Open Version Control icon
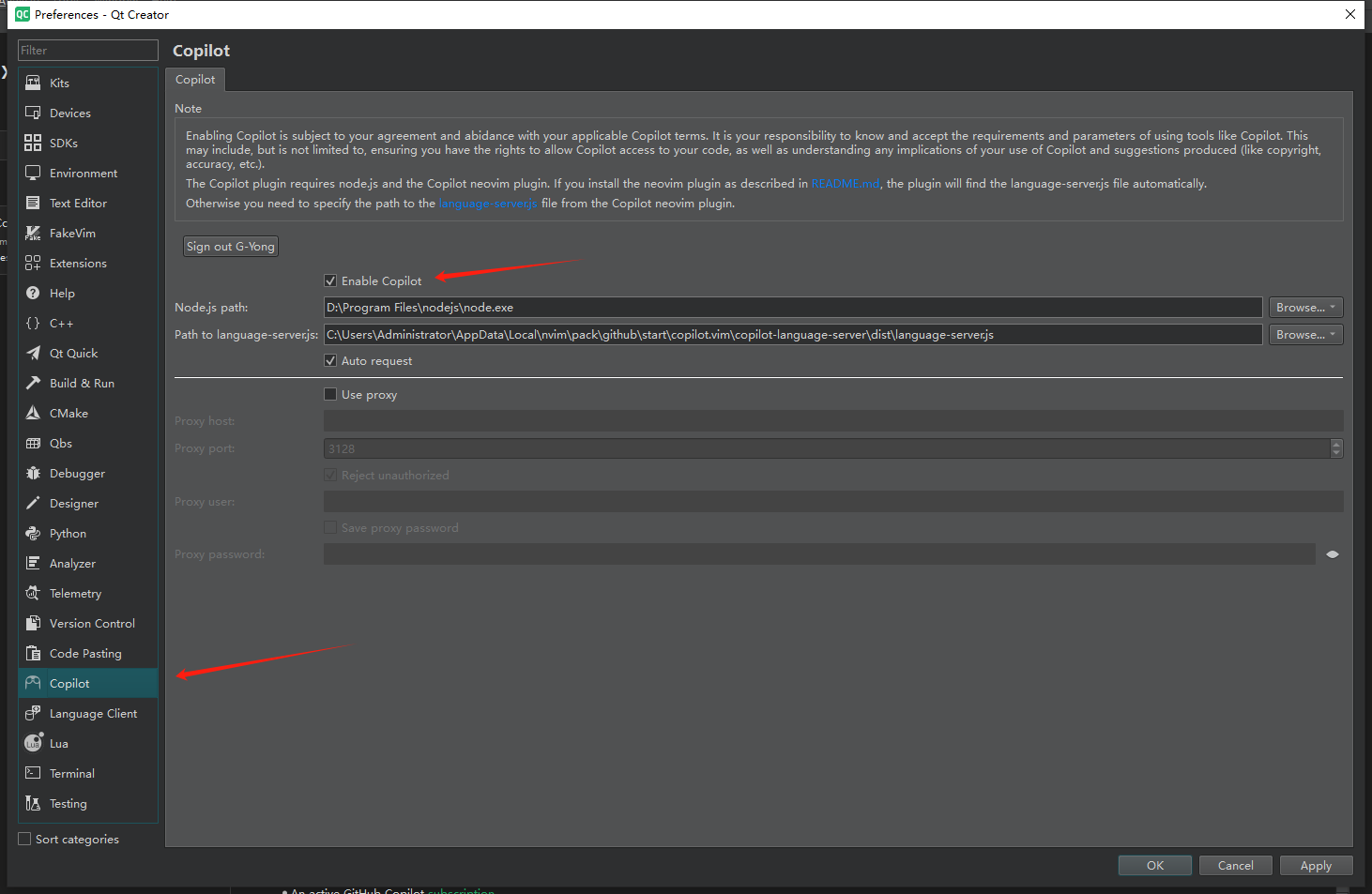 [33, 623]
